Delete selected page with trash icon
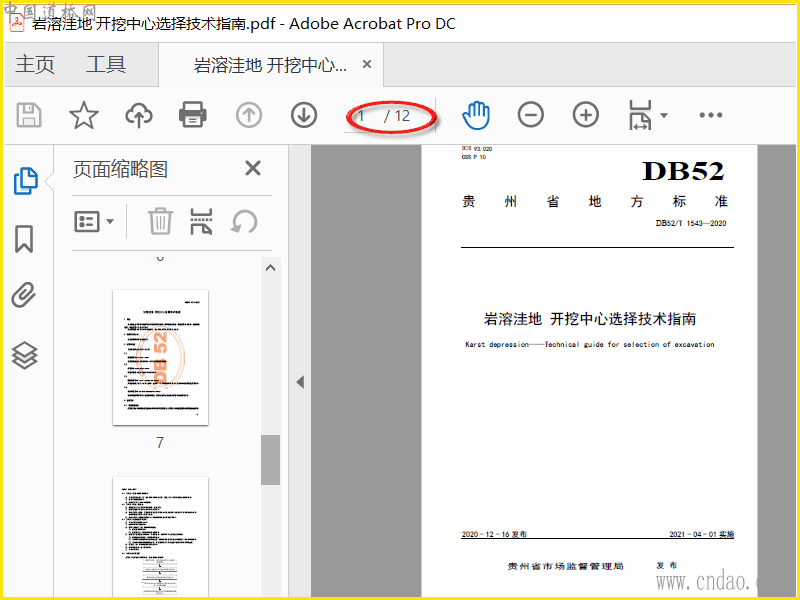This screenshot has height=600, width=800. click(x=160, y=221)
